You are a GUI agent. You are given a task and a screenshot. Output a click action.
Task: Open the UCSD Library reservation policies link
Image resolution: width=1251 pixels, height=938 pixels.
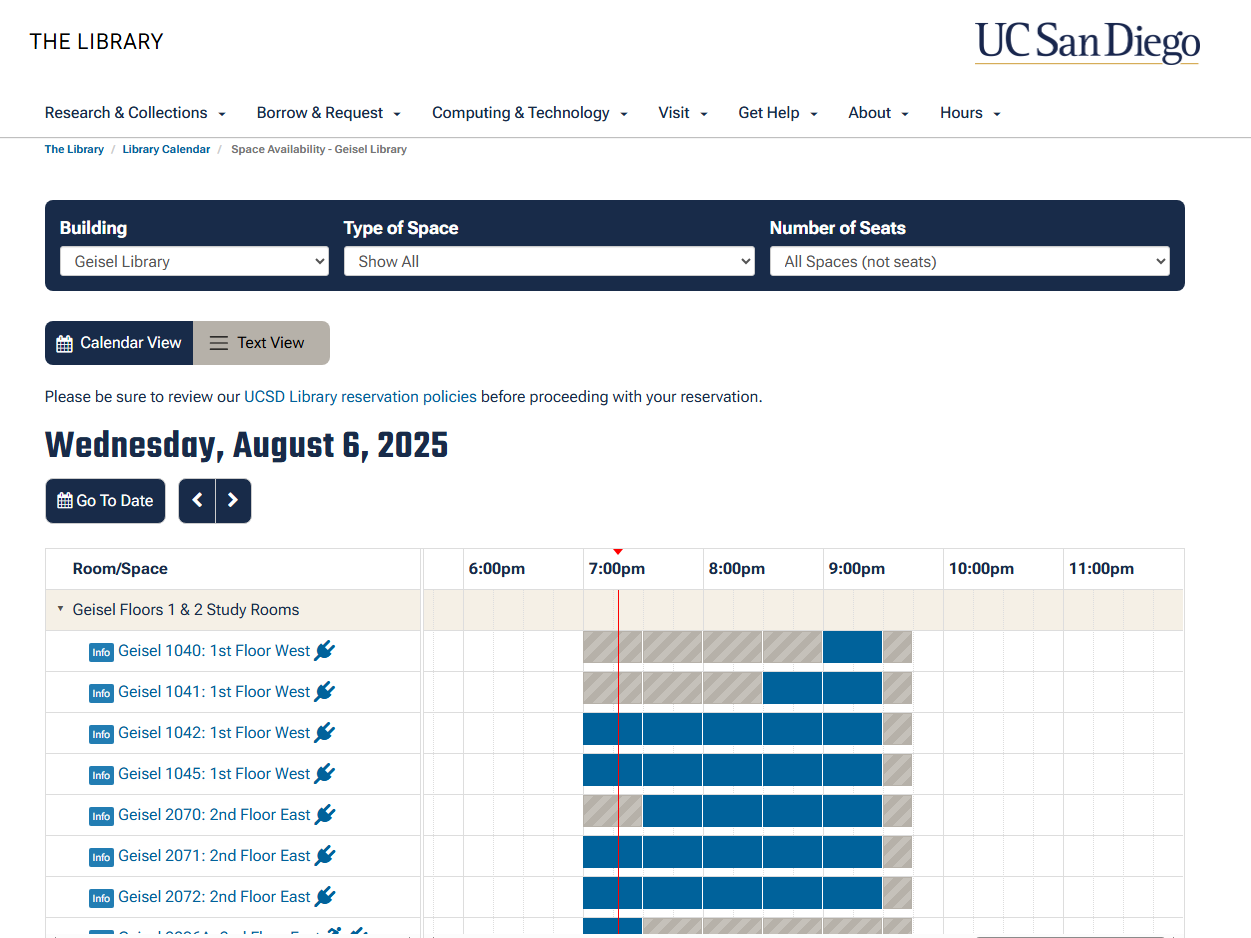360,397
